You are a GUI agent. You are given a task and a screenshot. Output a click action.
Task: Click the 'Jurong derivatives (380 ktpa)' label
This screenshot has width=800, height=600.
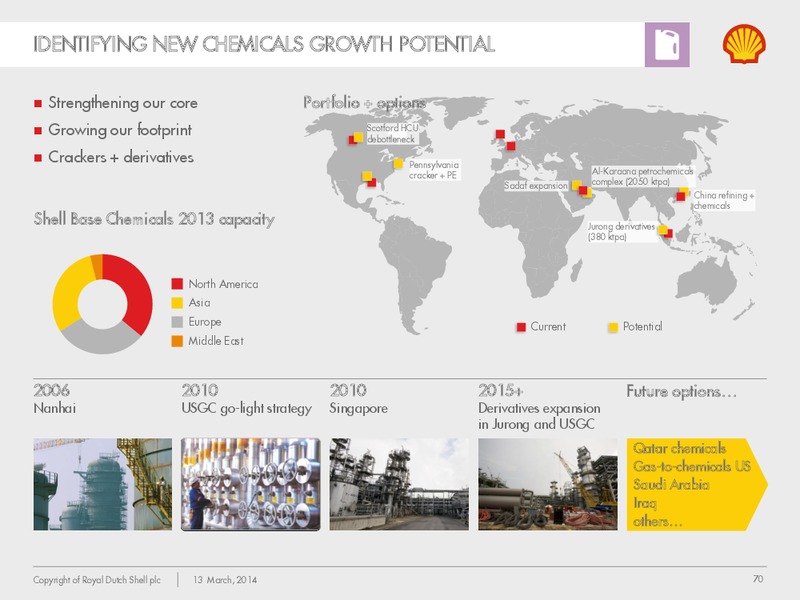coord(621,232)
